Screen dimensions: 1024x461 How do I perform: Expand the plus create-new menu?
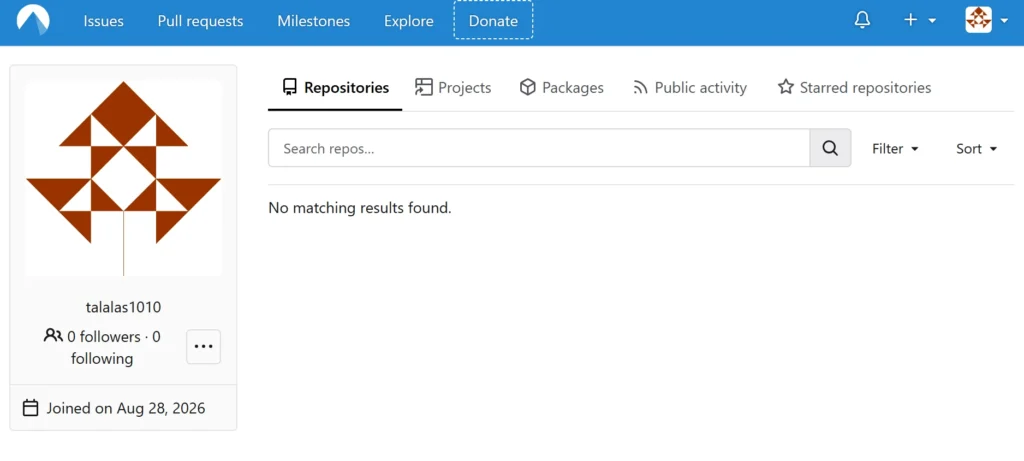click(x=920, y=20)
